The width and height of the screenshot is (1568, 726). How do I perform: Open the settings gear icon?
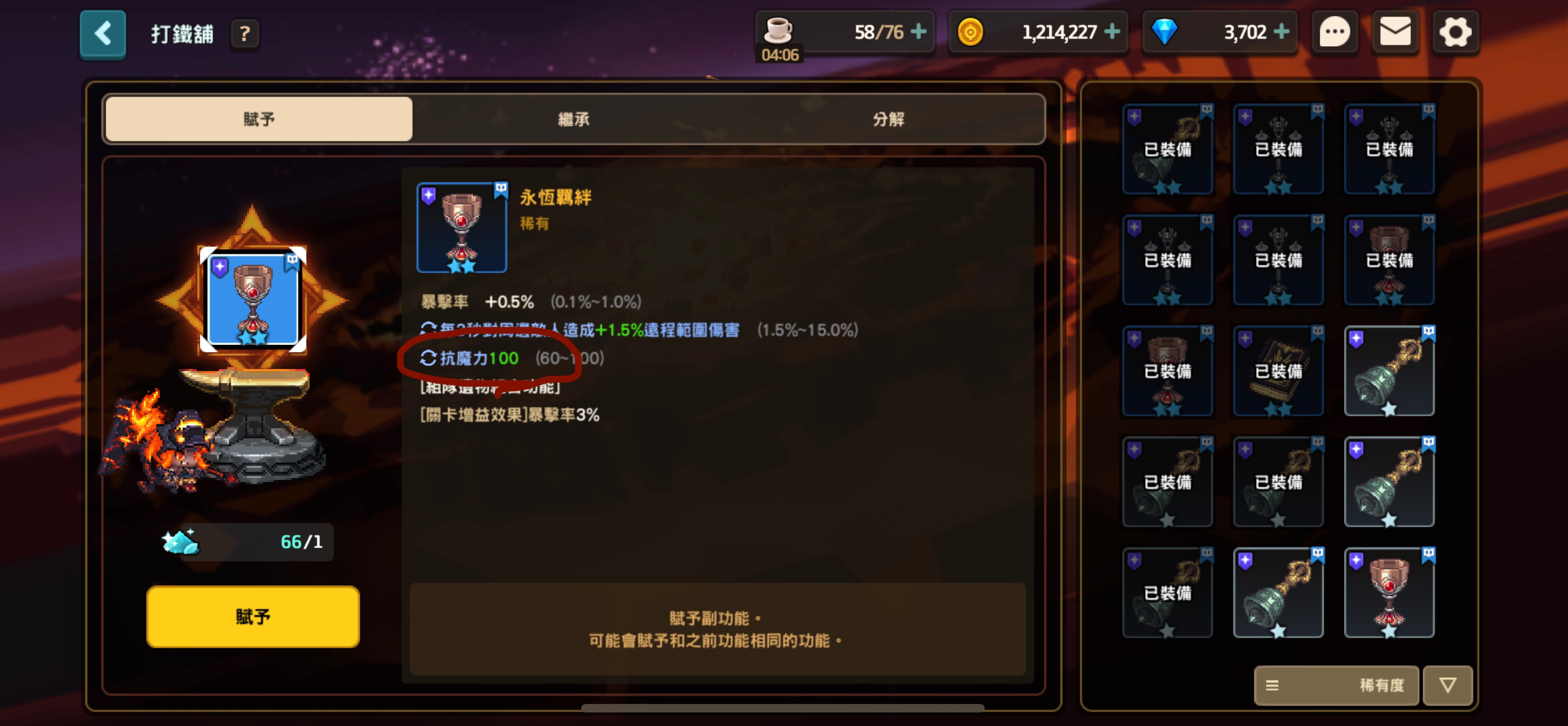click(x=1455, y=32)
